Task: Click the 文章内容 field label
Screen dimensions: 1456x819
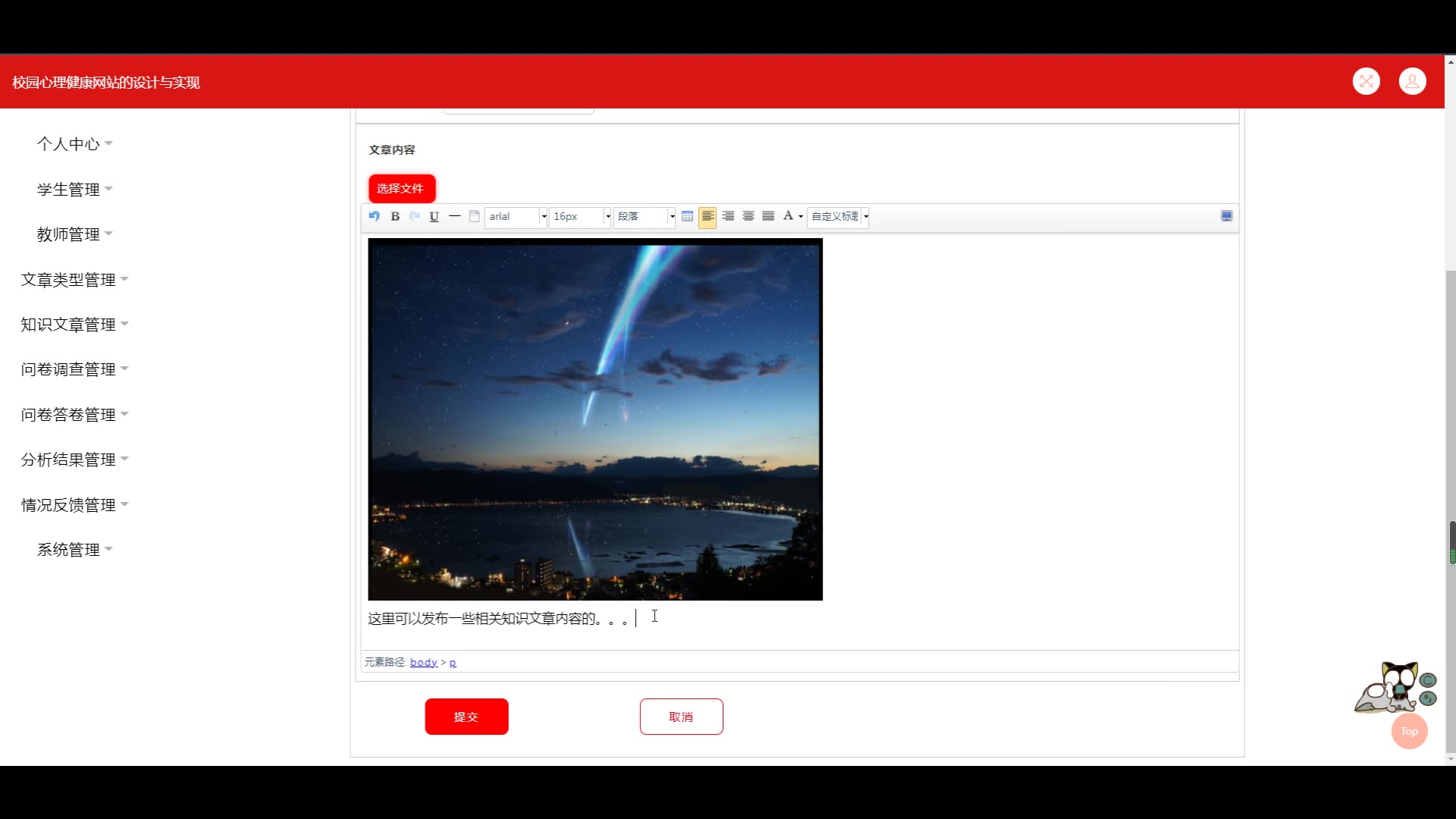Action: pyautogui.click(x=392, y=150)
